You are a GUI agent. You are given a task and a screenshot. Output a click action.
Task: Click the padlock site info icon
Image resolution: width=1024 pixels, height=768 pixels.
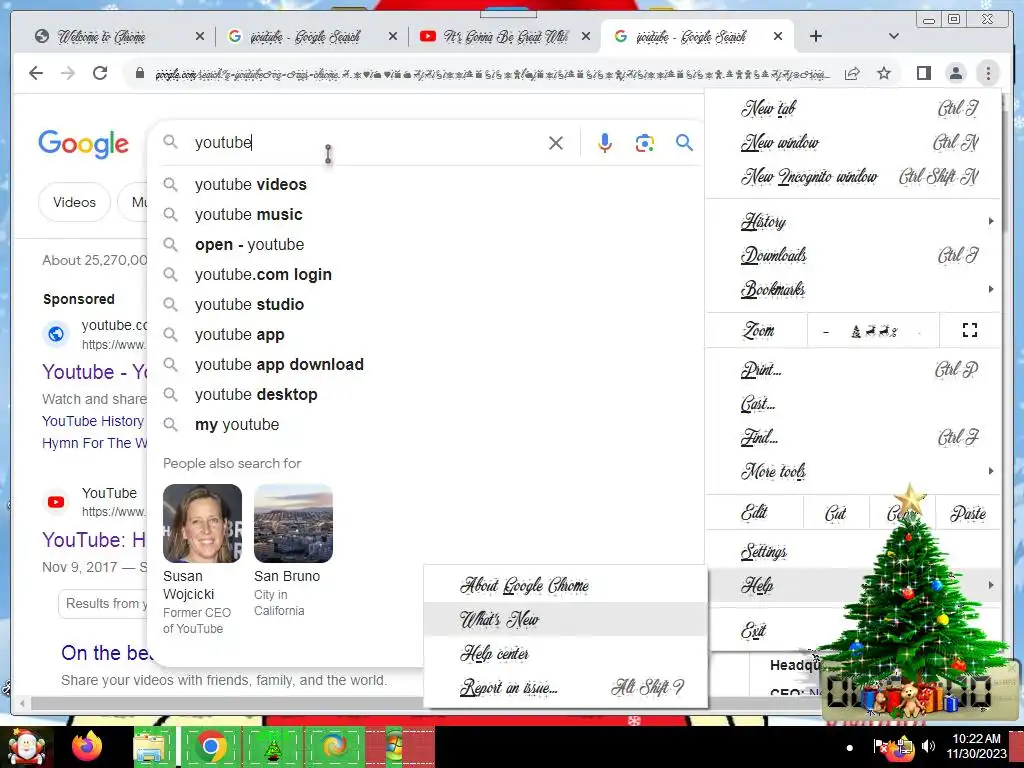coord(139,73)
